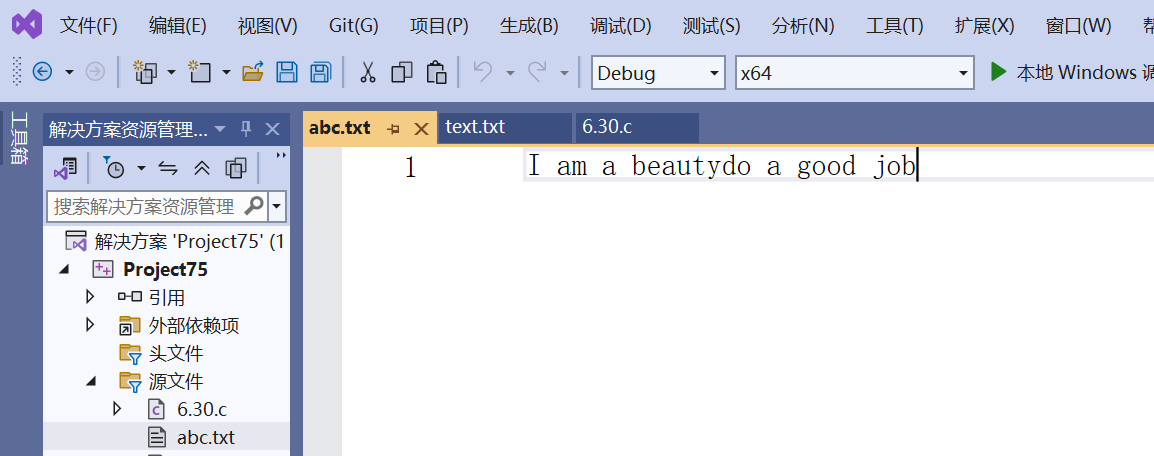Expand the 引用 node
Viewport: 1154px width, 456px height.
pos(91,297)
